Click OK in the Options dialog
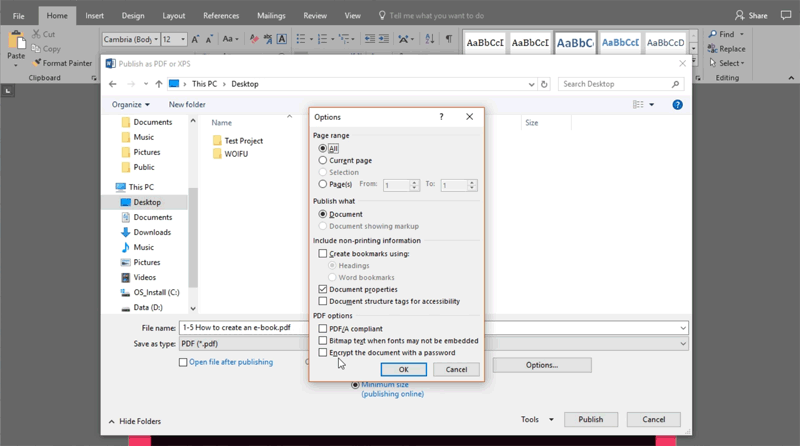Image resolution: width=800 pixels, height=446 pixels. pos(405,369)
